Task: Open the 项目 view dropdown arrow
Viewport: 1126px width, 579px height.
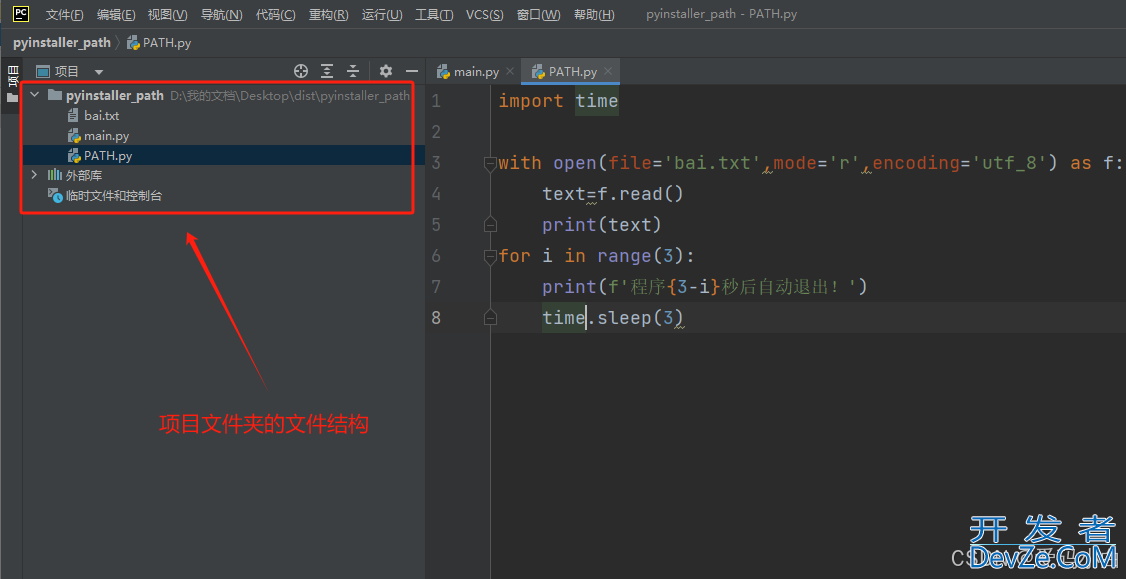Action: pos(99,72)
